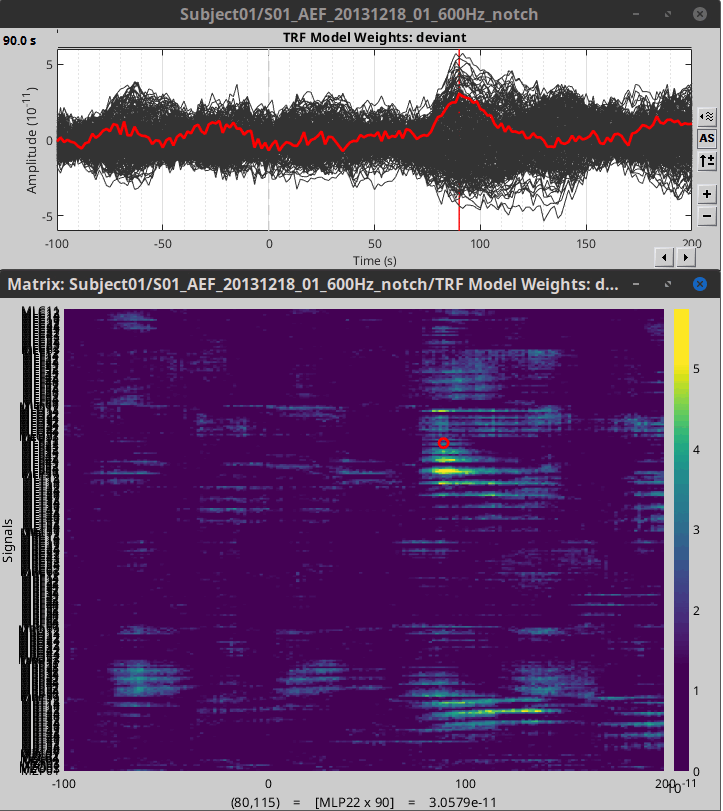Click the red vertical time cursor line
Viewport: 723px width, 811px height.
pos(459,200)
